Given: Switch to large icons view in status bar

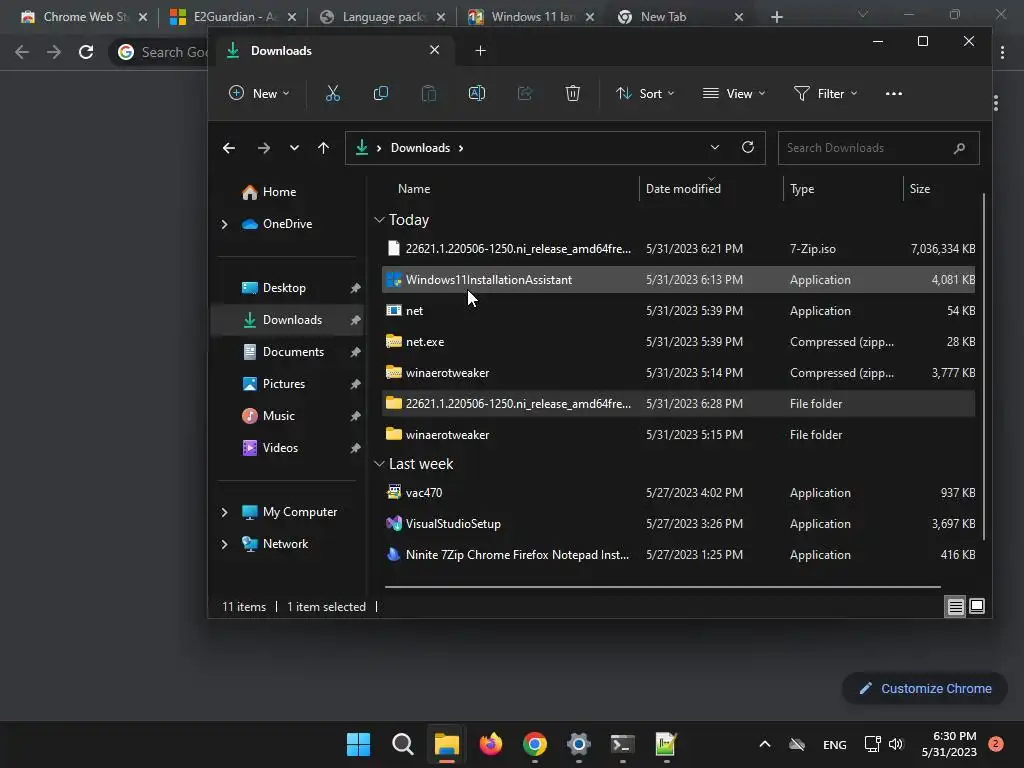Looking at the screenshot, I should tap(977, 606).
